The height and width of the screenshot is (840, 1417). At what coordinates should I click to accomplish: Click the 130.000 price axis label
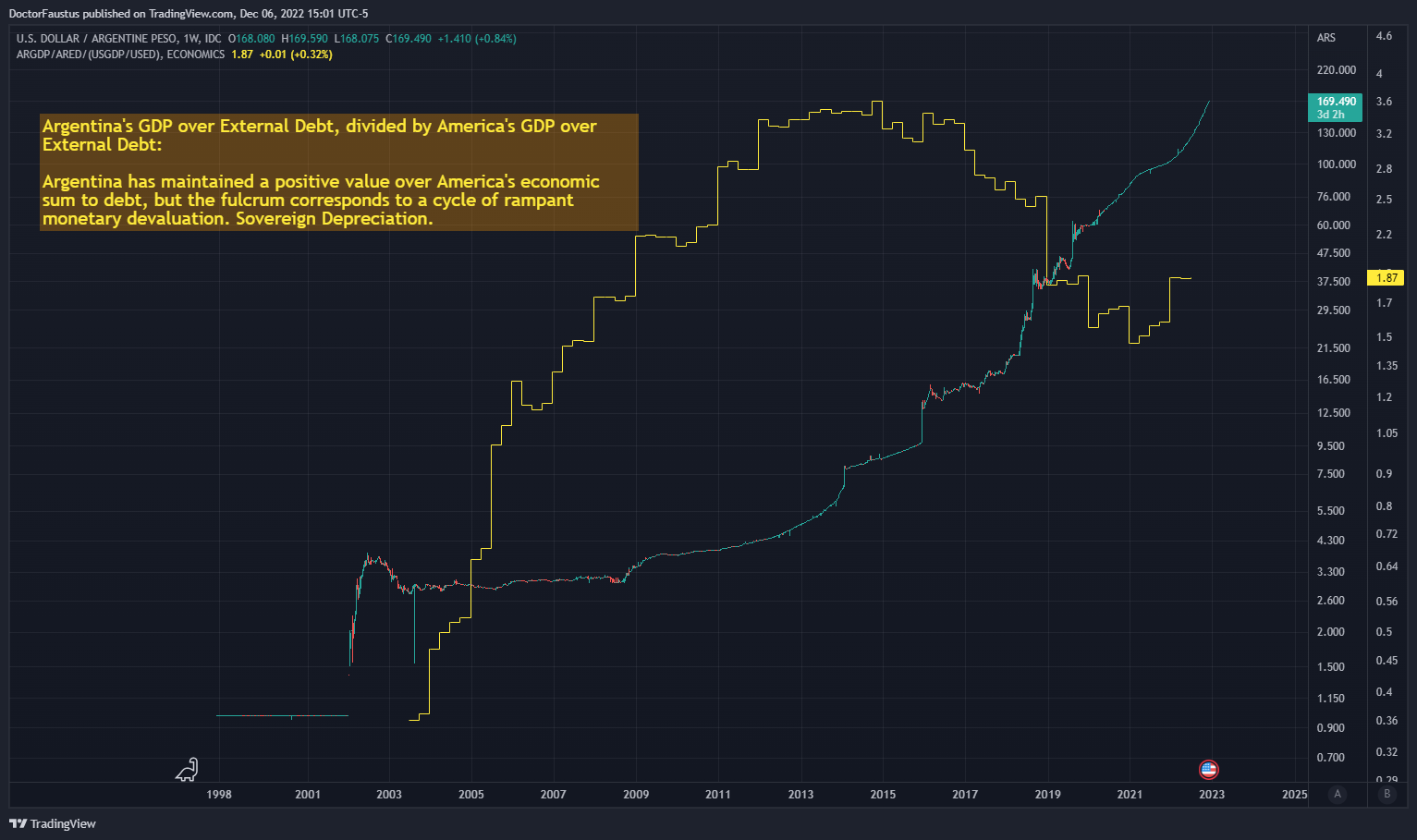[1337, 133]
